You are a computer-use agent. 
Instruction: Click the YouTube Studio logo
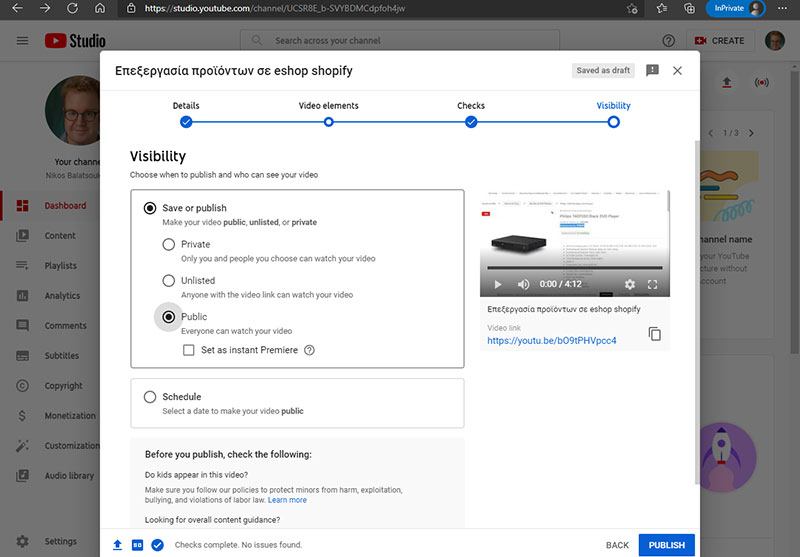(75, 40)
